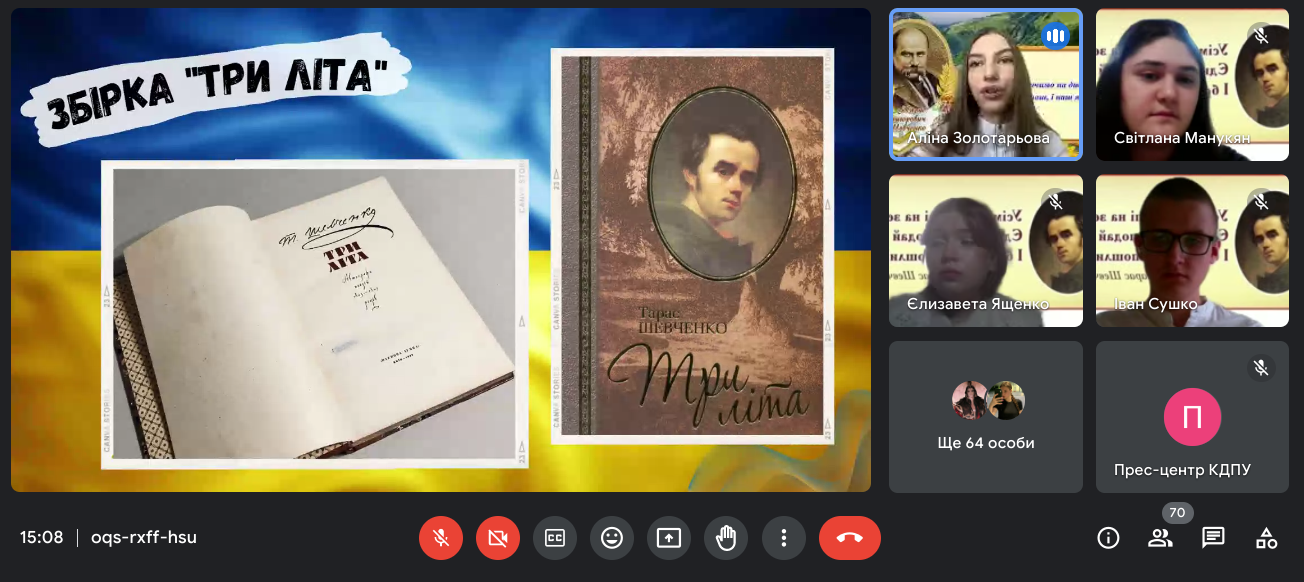Click Світлана Манукян's video tile
This screenshot has width=1304, height=582.
[x=1192, y=85]
